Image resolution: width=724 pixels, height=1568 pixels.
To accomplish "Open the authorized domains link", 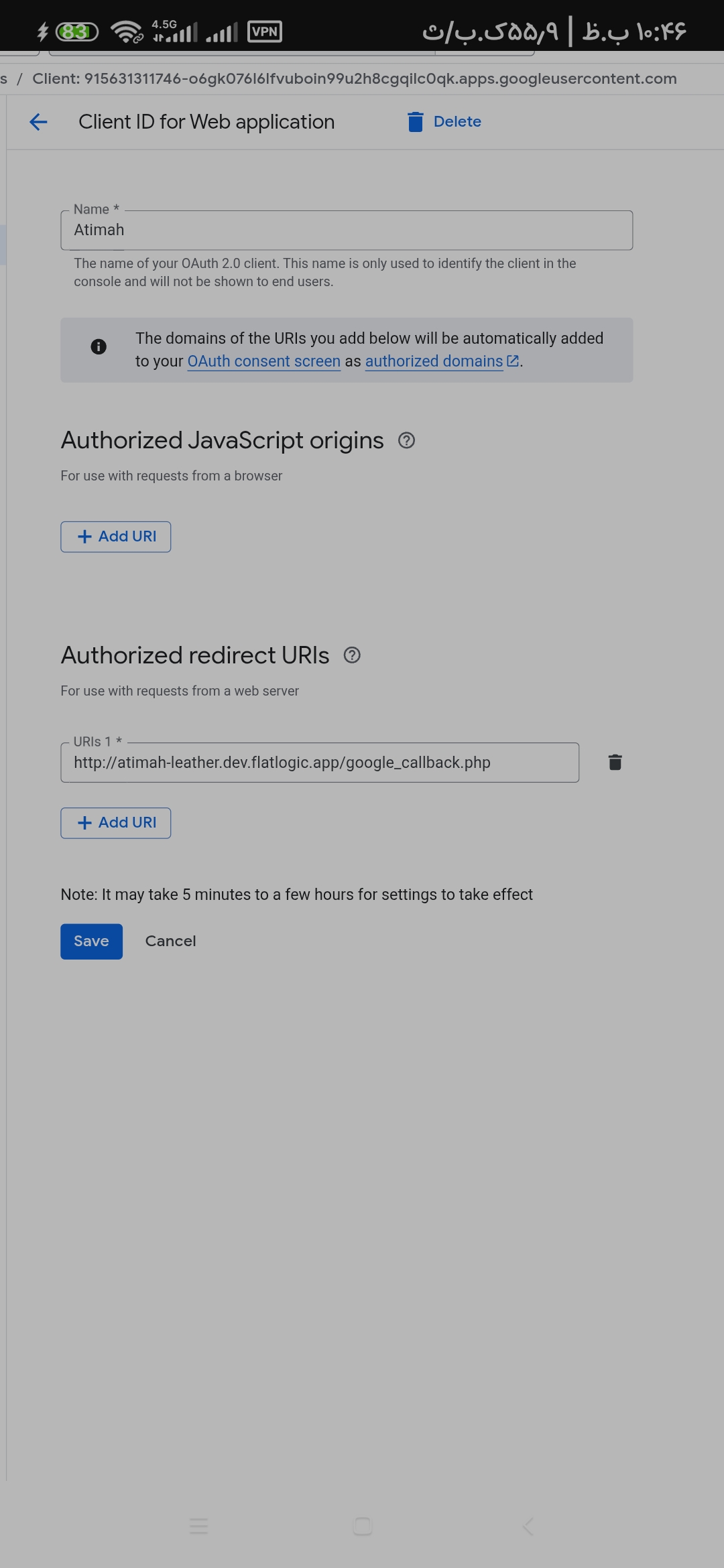I will 434,361.
